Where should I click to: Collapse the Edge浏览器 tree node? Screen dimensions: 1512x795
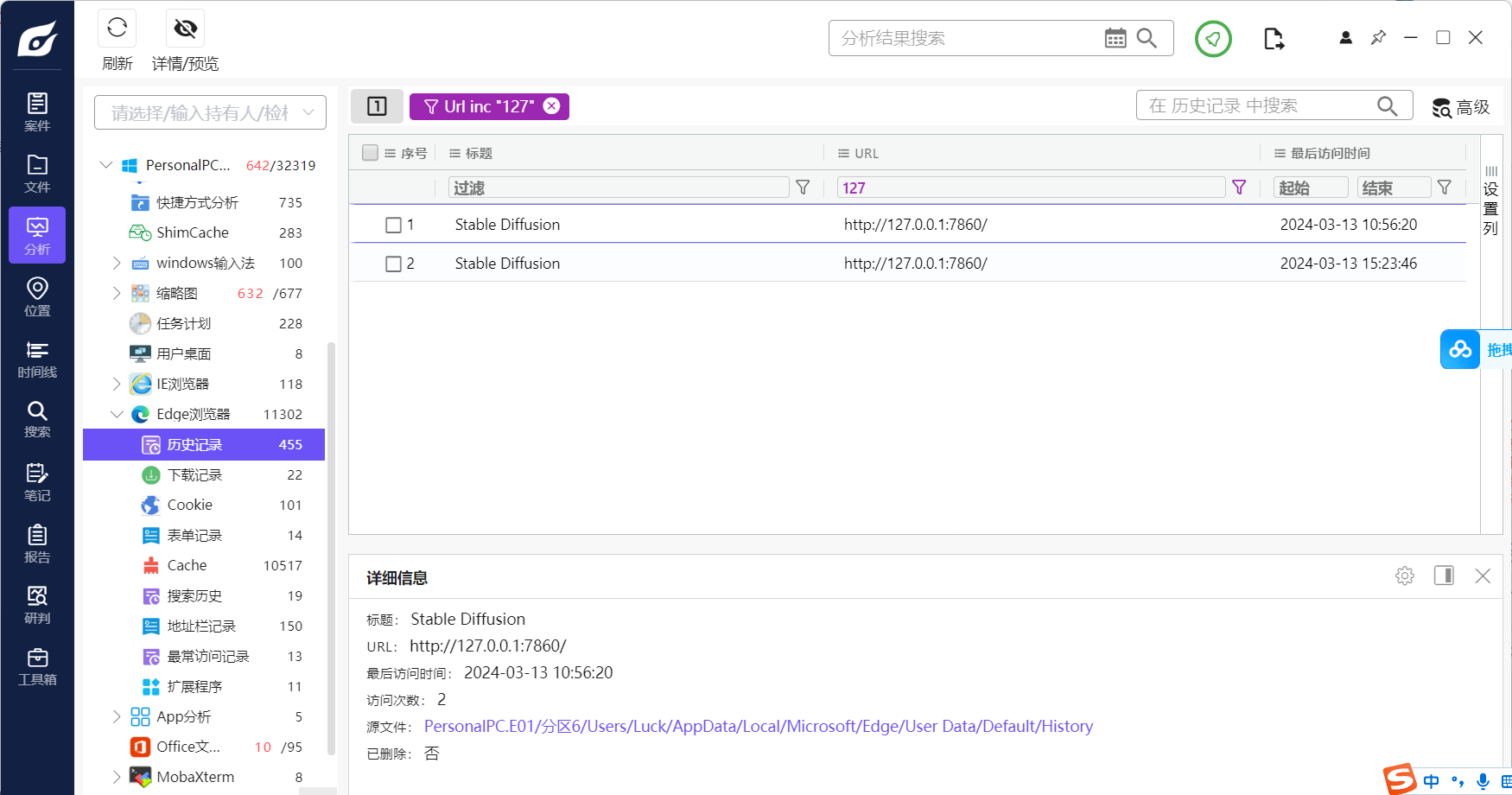click(117, 414)
